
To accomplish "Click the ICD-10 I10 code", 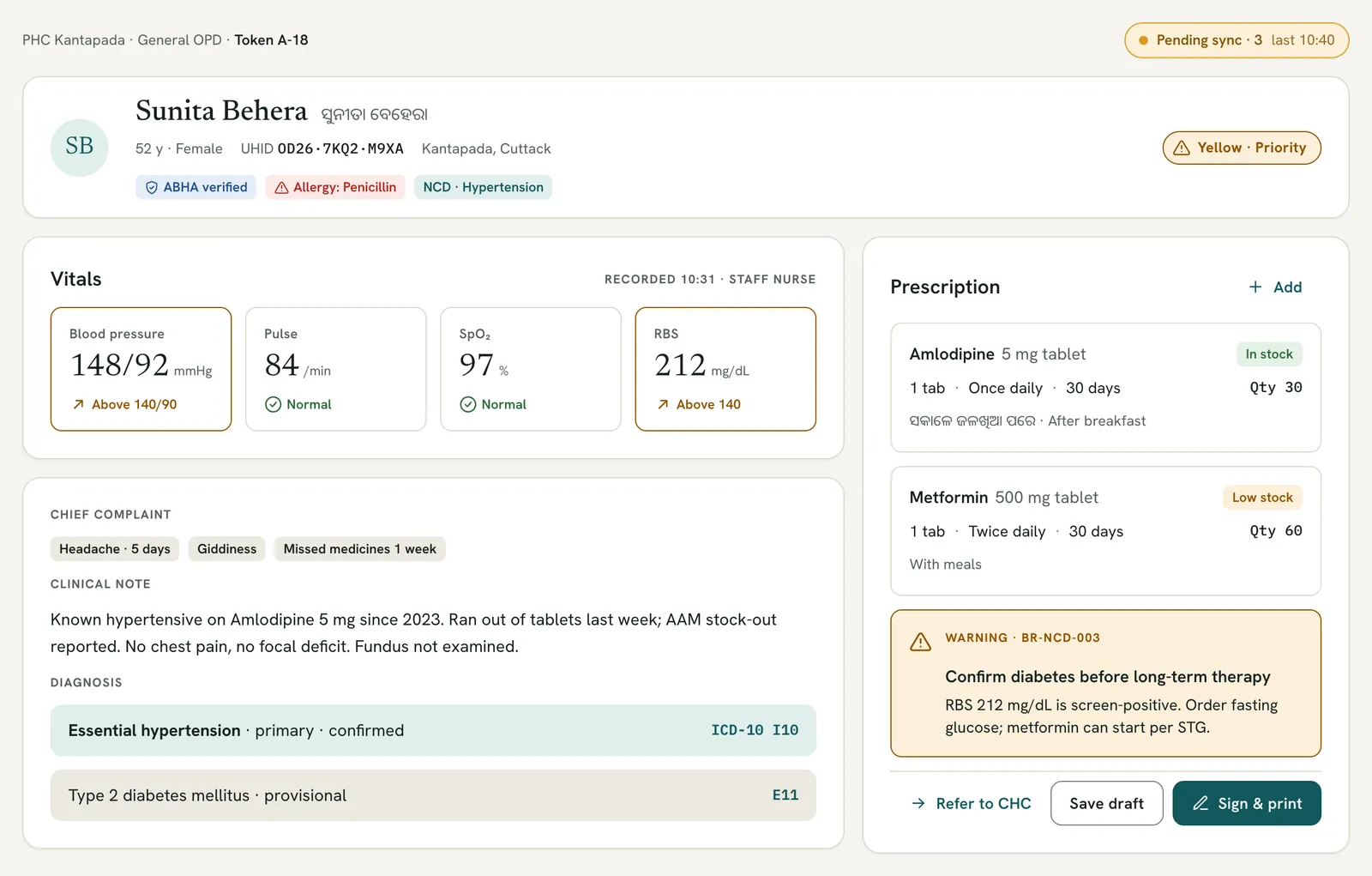I will point(755,730).
